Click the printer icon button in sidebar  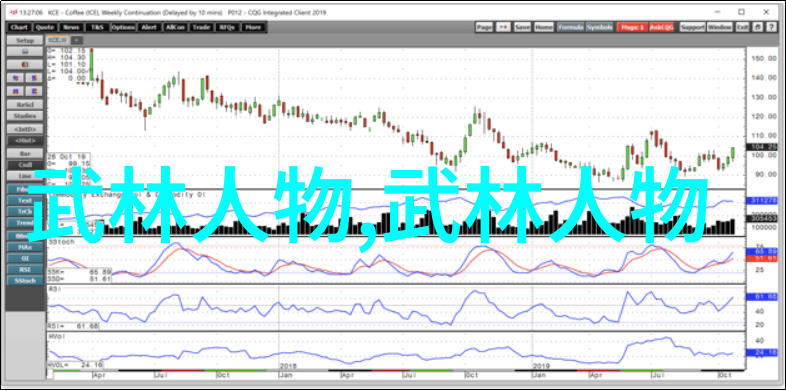pyautogui.click(x=25, y=52)
